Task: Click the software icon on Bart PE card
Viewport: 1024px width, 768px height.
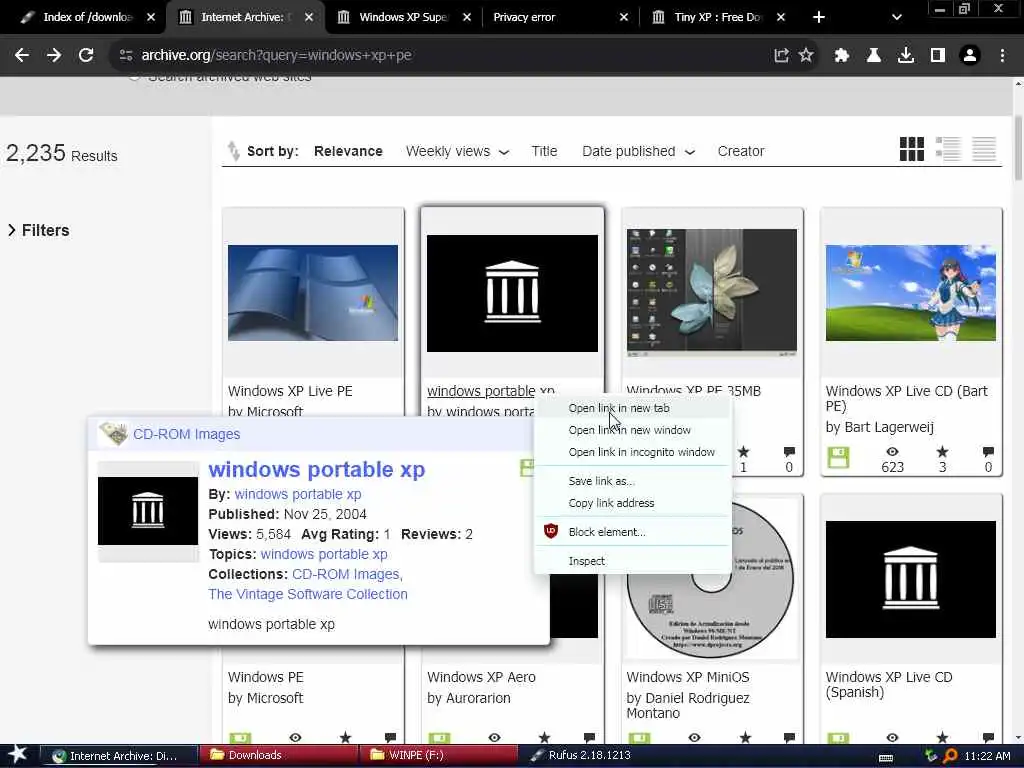Action: point(839,458)
